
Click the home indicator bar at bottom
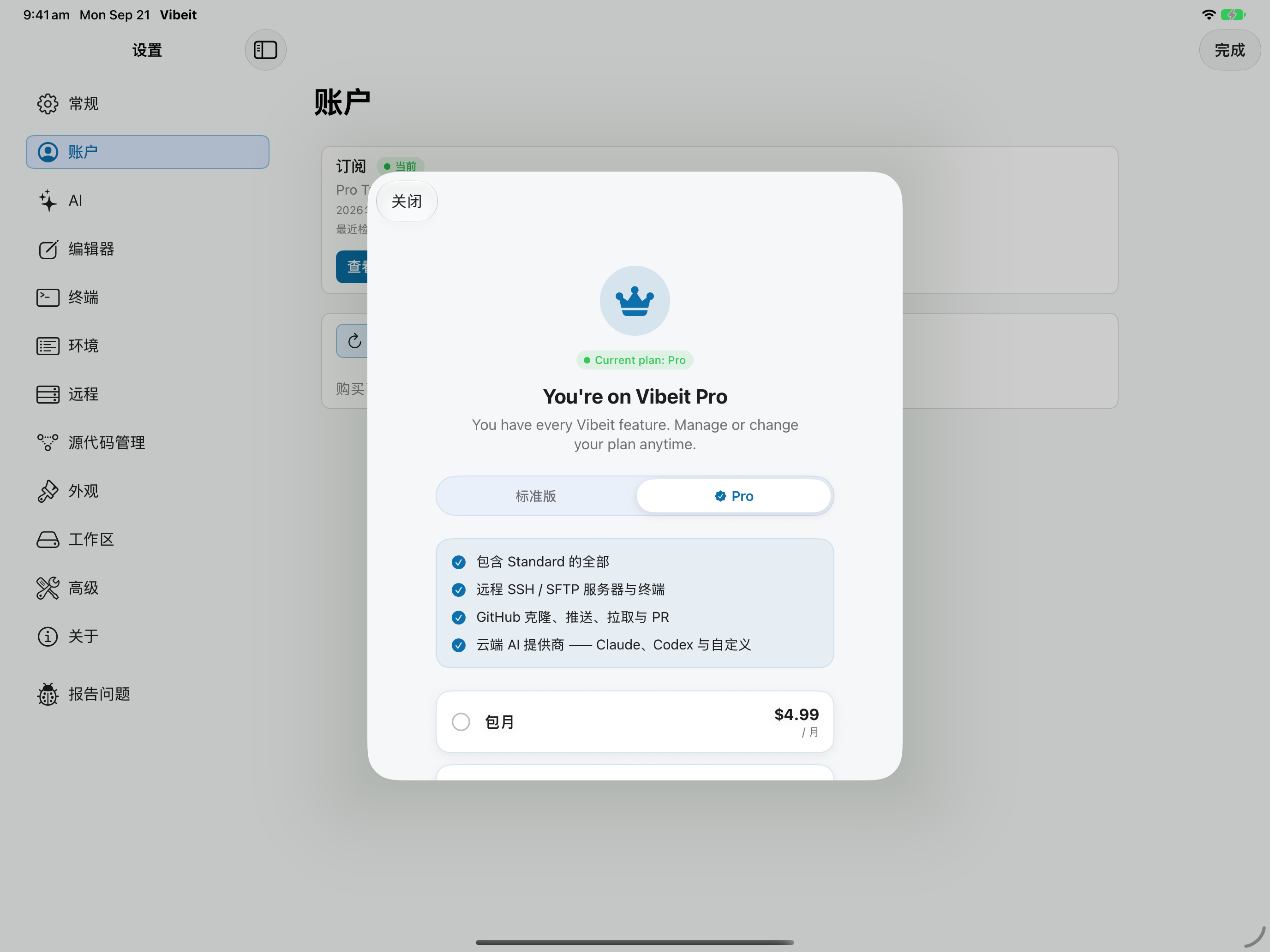click(x=635, y=942)
